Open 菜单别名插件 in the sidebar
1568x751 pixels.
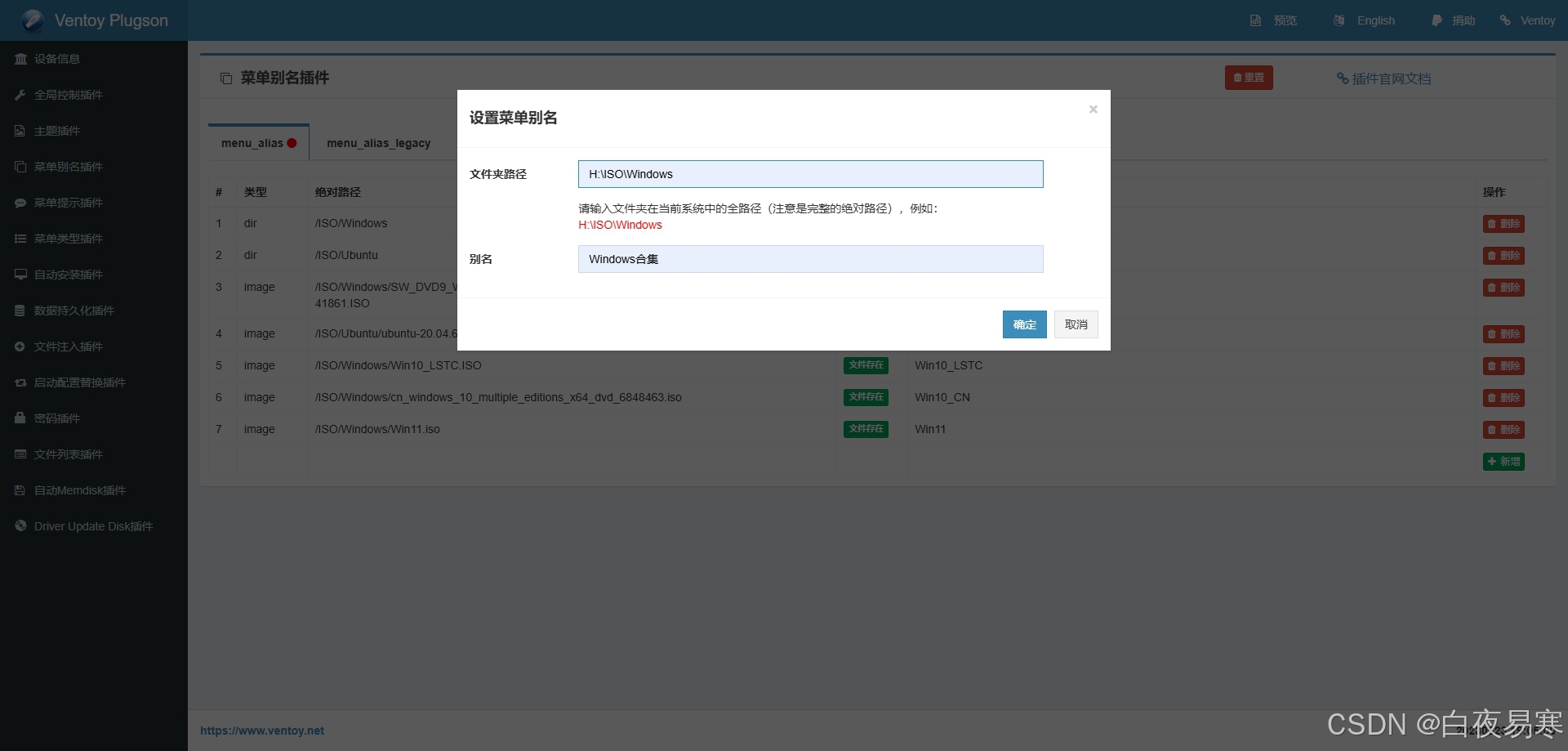pos(69,167)
